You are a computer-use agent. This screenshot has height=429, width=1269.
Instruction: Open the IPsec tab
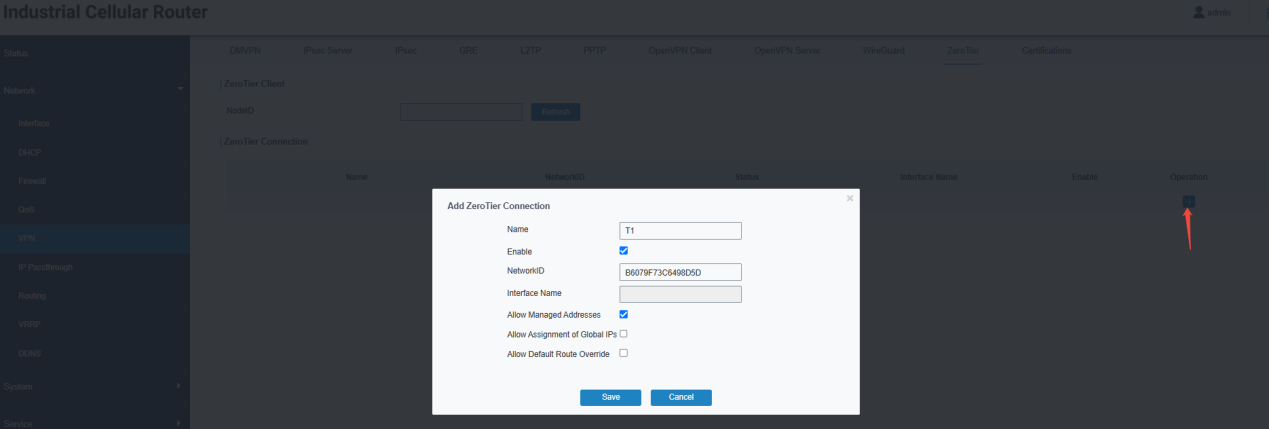click(408, 50)
